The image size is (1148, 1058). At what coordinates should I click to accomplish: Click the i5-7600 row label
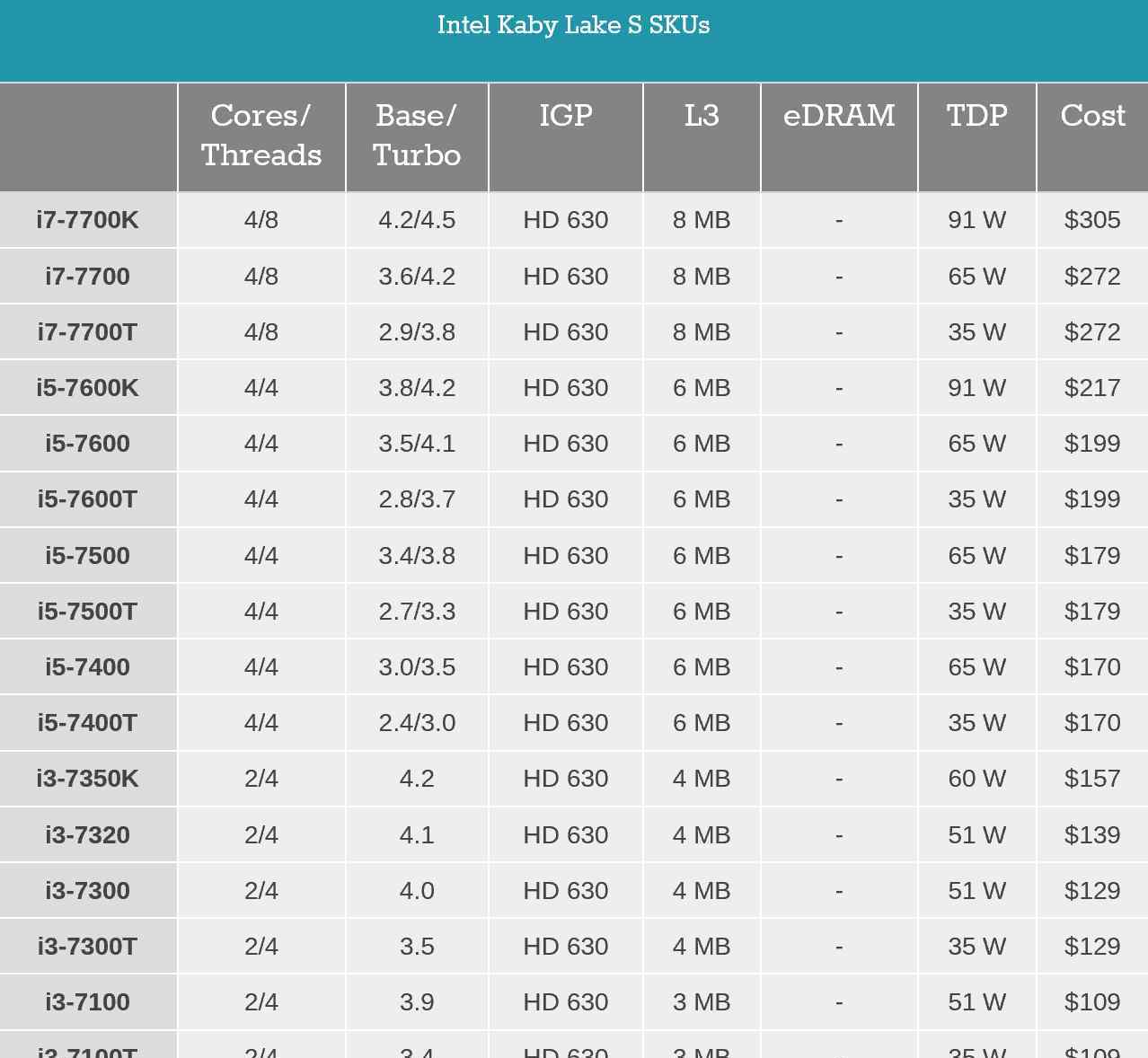click(x=87, y=444)
